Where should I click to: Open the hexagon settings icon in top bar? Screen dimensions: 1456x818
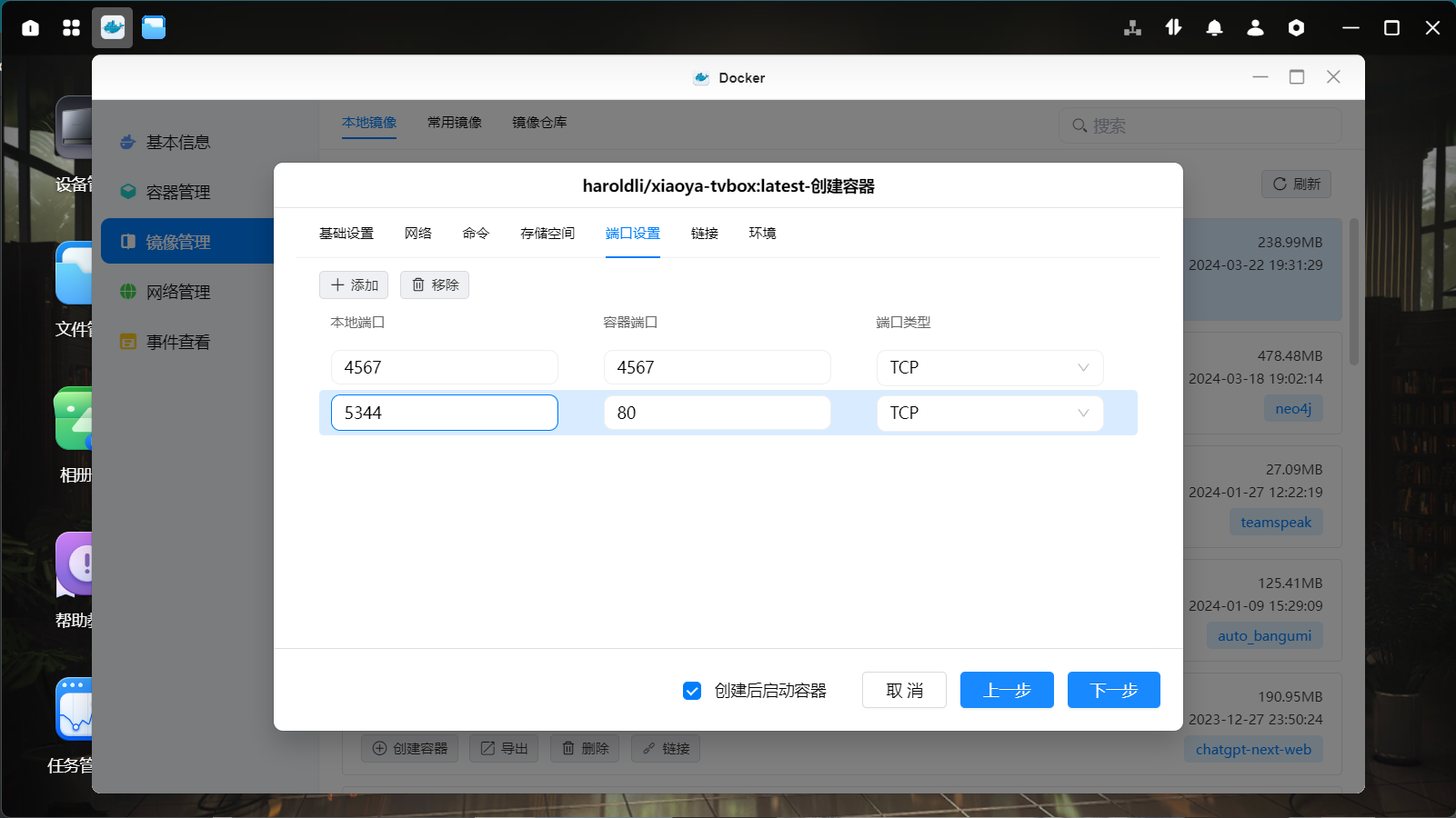(x=1296, y=28)
